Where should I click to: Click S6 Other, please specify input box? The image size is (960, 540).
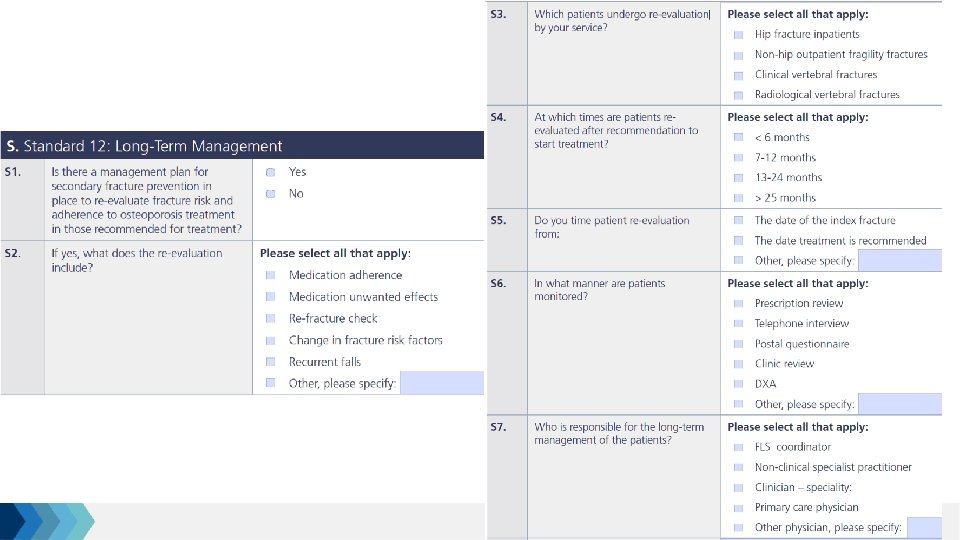click(900, 403)
